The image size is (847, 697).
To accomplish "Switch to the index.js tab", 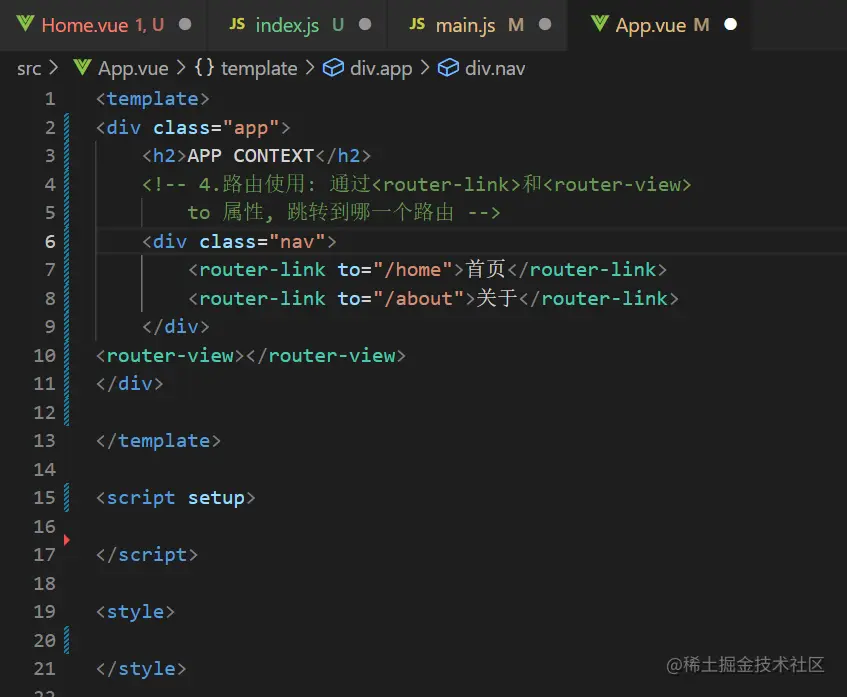I will click(297, 25).
